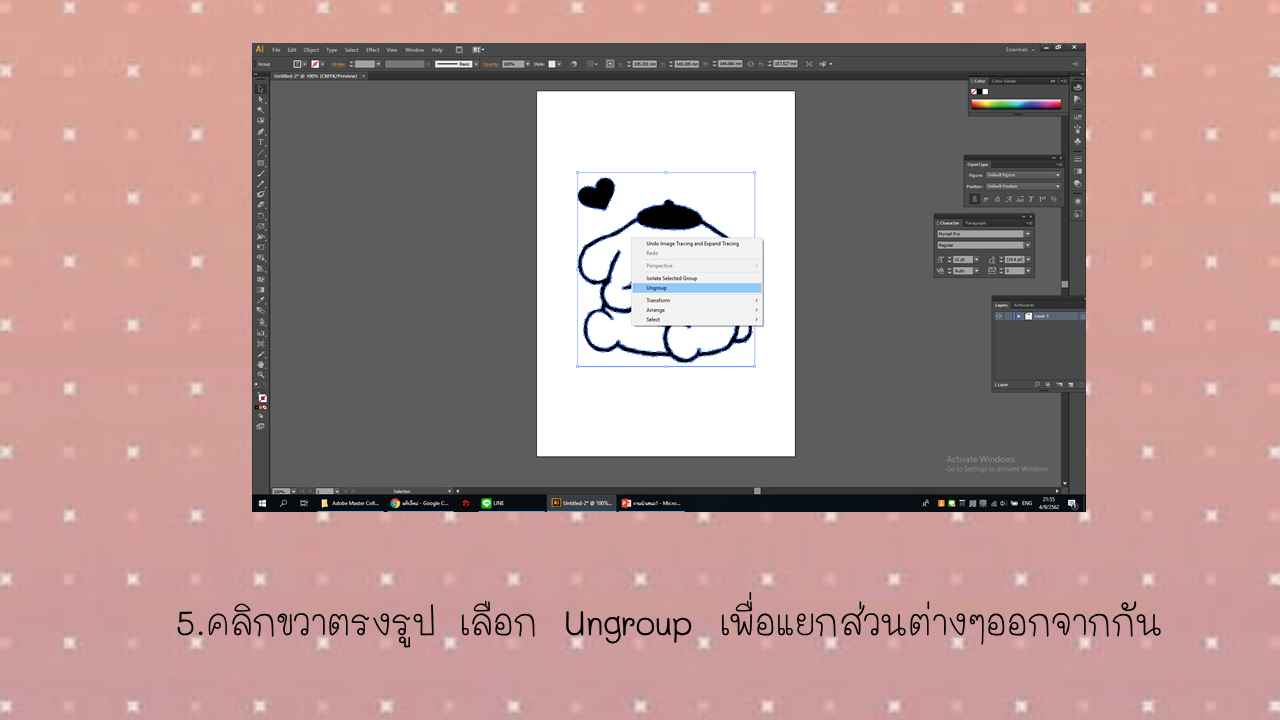The image size is (1280, 720).
Task: Click the Fill none swatch in Color panel
Action: pyautogui.click(x=974, y=91)
